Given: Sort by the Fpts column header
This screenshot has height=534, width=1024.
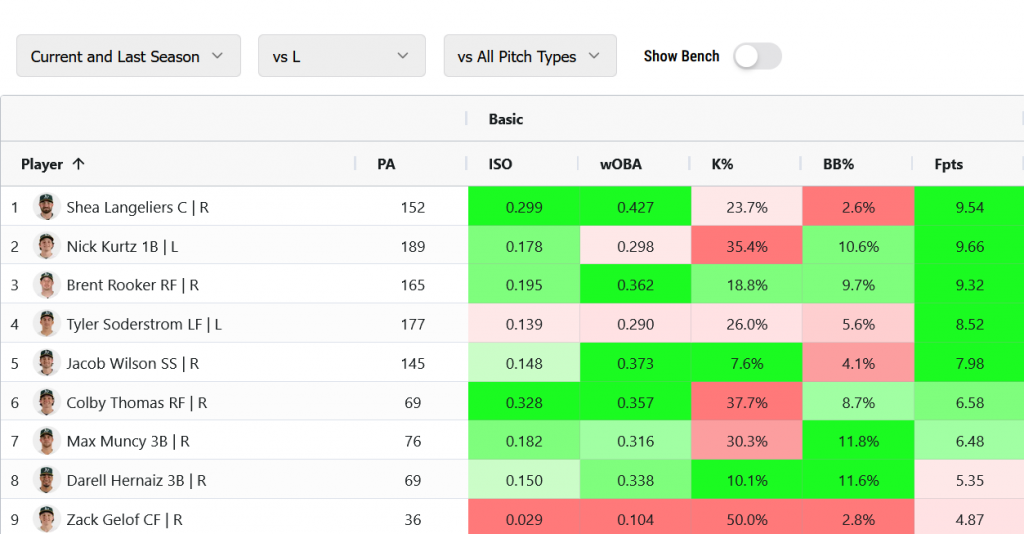Looking at the screenshot, I should [x=948, y=164].
